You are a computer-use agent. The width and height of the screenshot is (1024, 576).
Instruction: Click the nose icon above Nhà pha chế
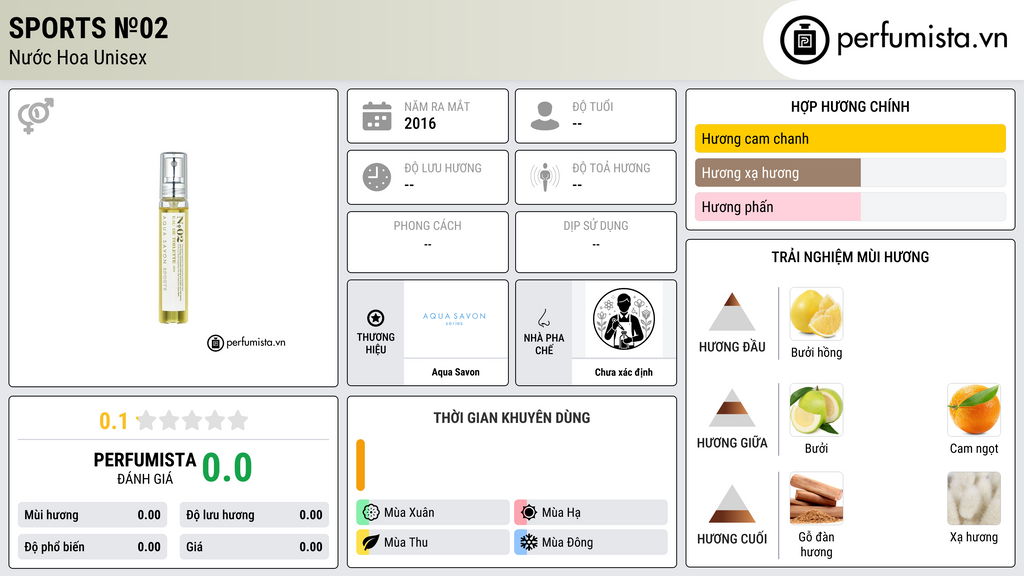point(543,318)
